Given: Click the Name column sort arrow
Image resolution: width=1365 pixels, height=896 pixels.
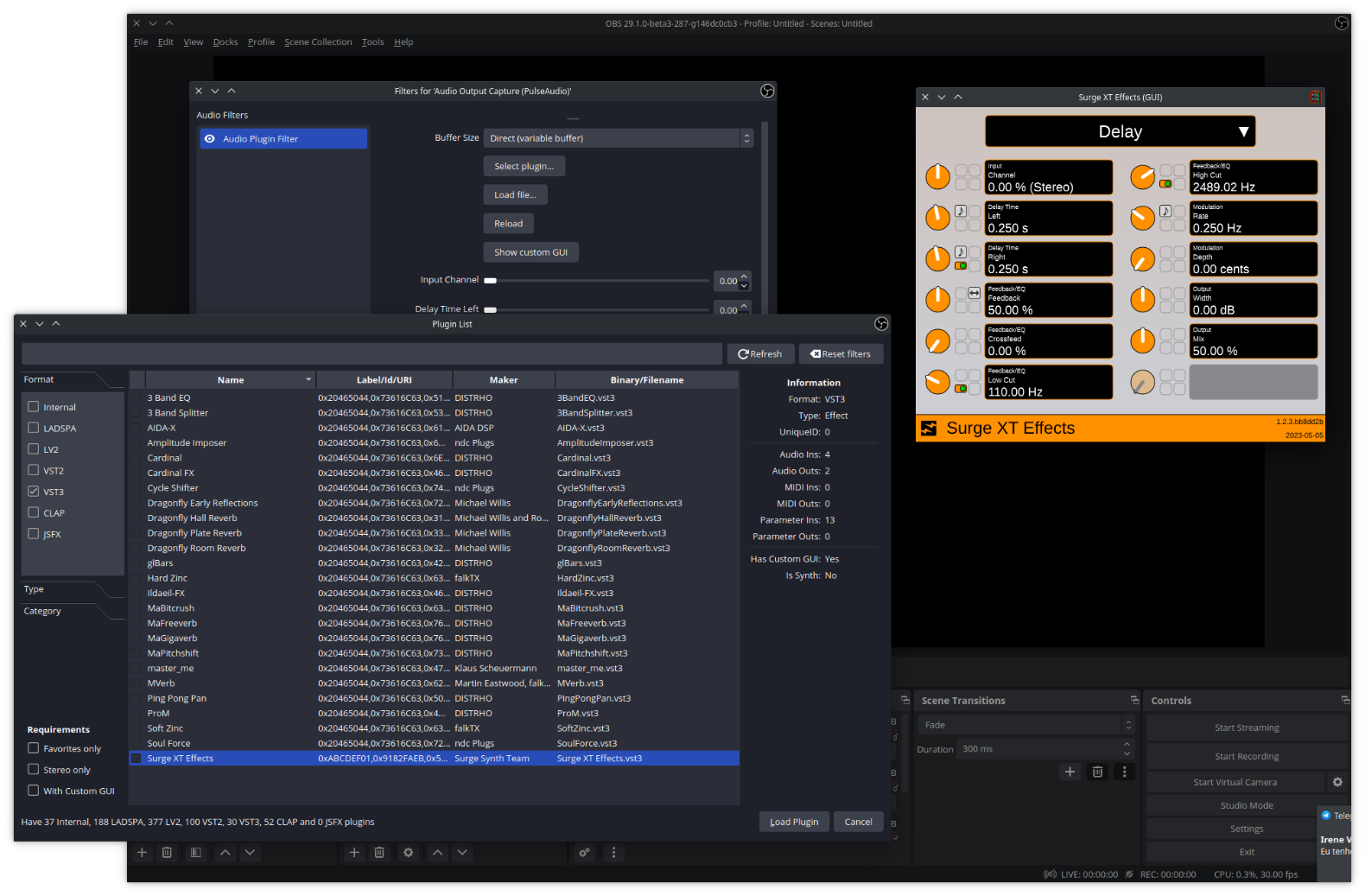Looking at the screenshot, I should pyautogui.click(x=308, y=380).
